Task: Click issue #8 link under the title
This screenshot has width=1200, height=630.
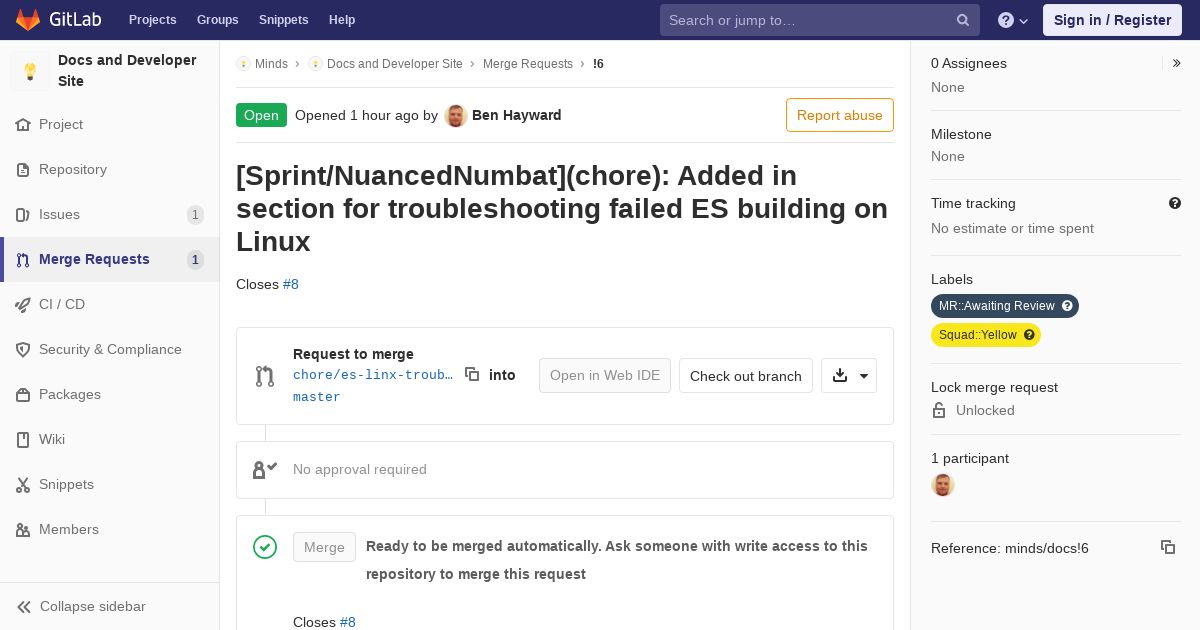Action: (291, 284)
